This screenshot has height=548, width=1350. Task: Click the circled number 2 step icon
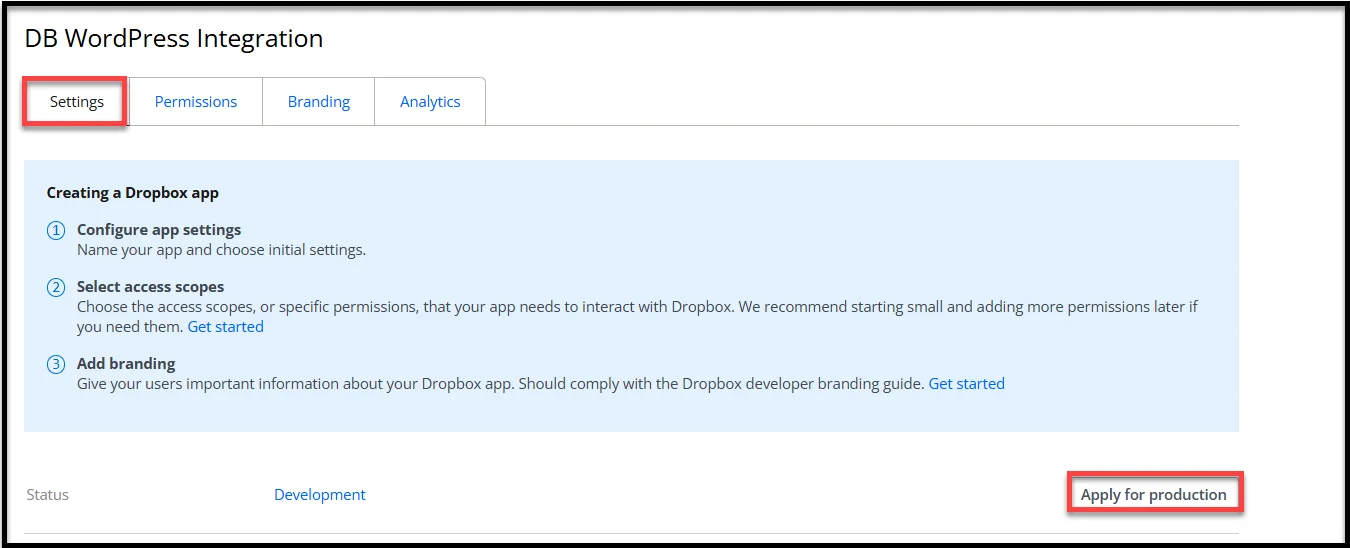coord(56,288)
